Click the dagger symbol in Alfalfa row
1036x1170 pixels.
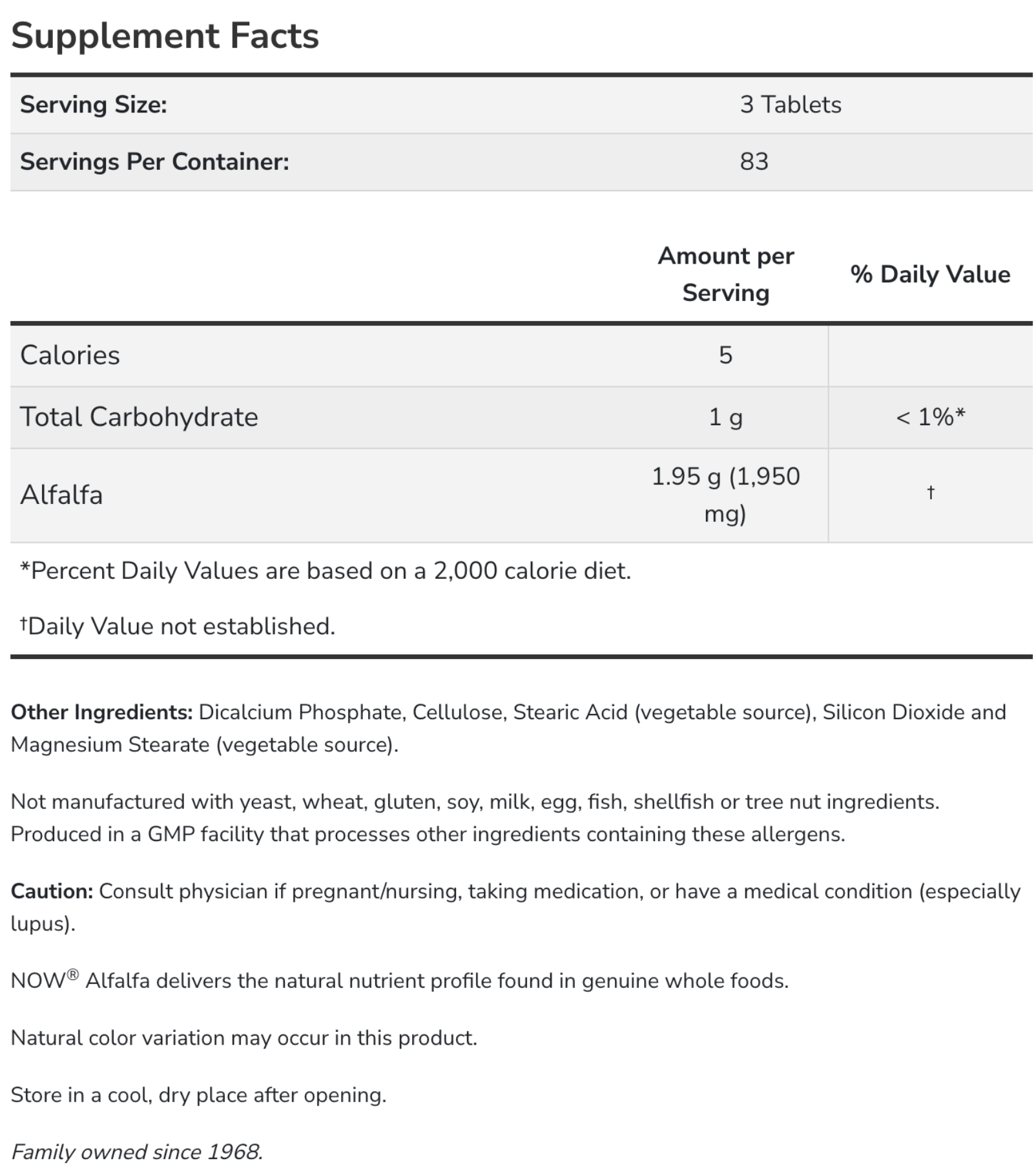click(x=931, y=492)
